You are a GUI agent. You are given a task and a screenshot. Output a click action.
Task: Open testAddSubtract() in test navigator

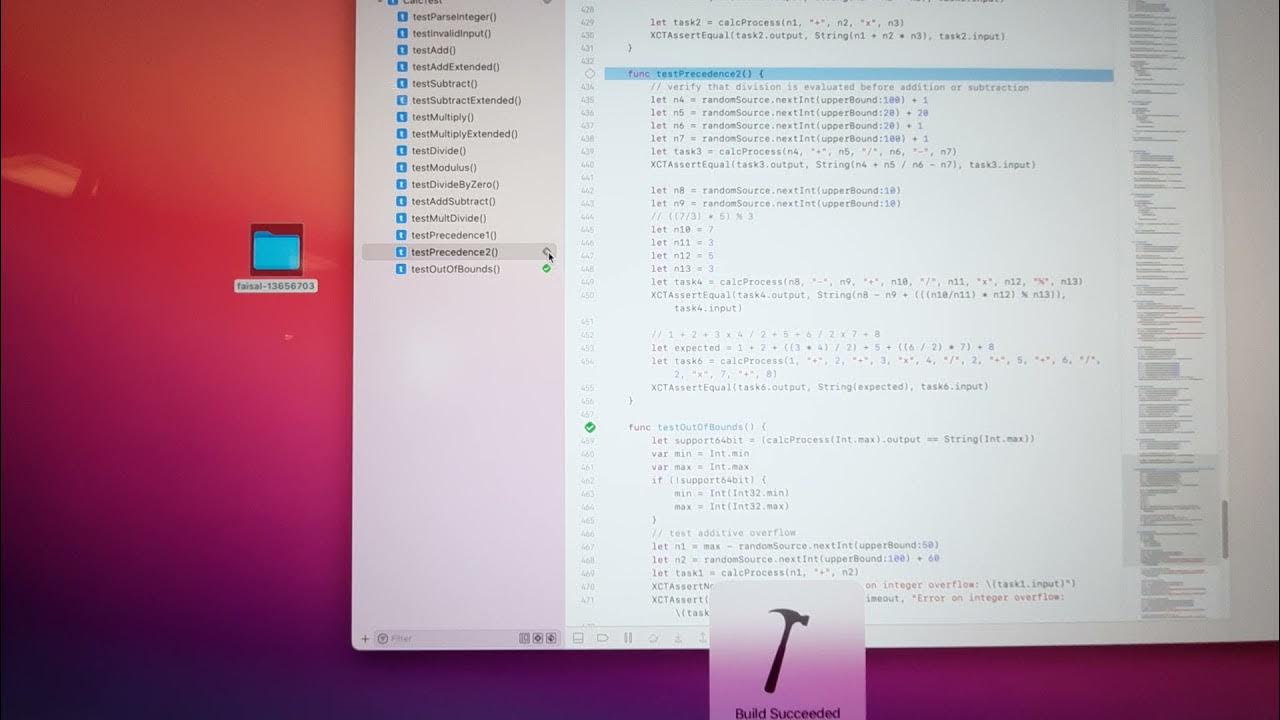pyautogui.click(x=453, y=201)
